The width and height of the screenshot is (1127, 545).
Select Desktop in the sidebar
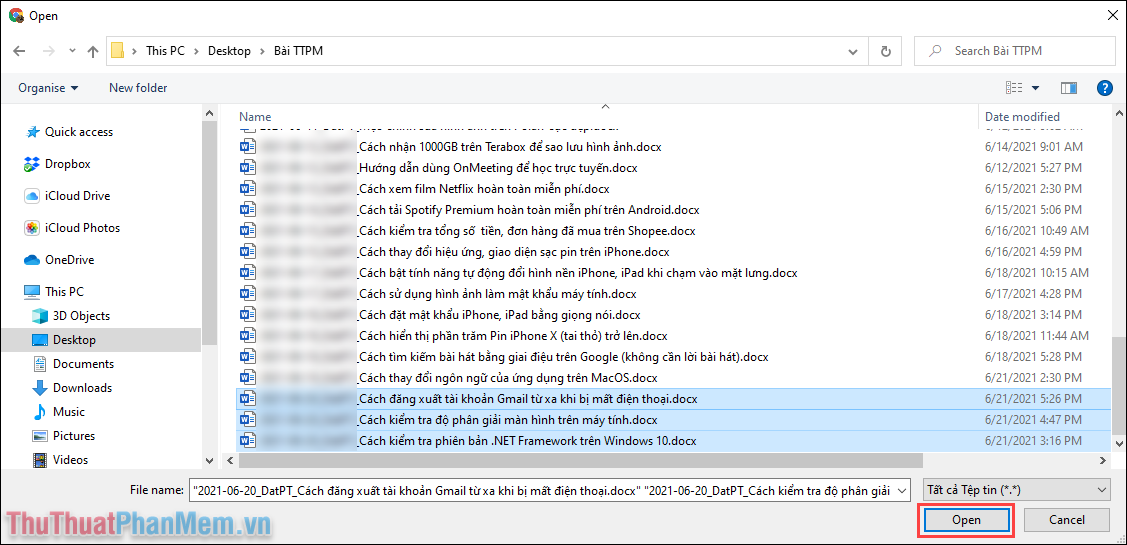(x=101, y=339)
